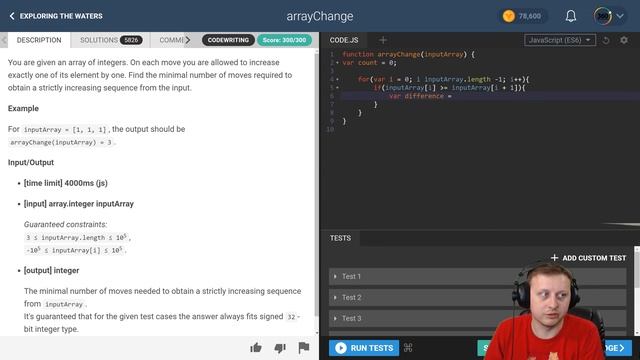Select the Tests panel tab
The width and height of the screenshot is (640, 360).
(340, 238)
